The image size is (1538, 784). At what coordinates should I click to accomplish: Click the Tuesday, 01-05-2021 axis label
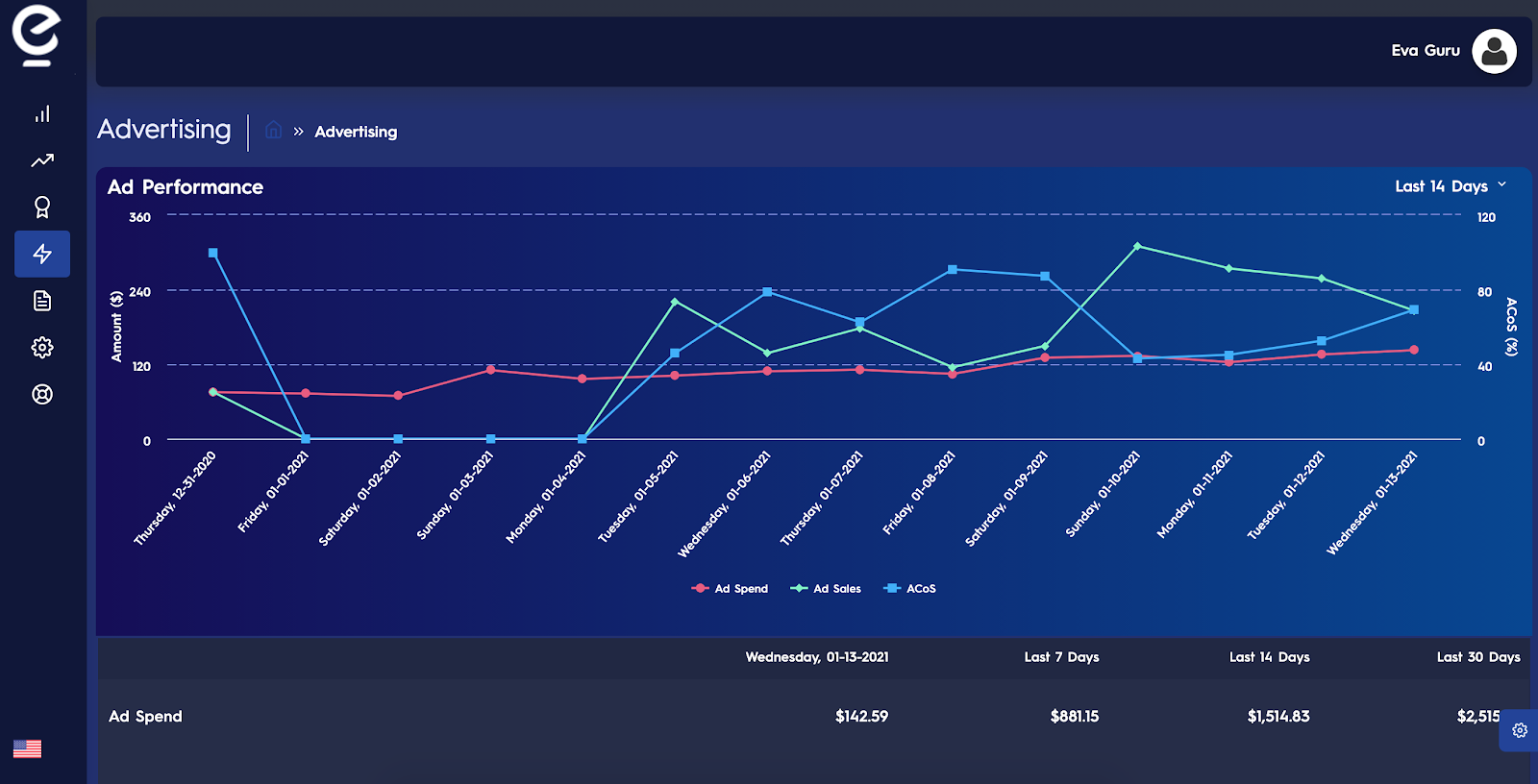[x=638, y=497]
